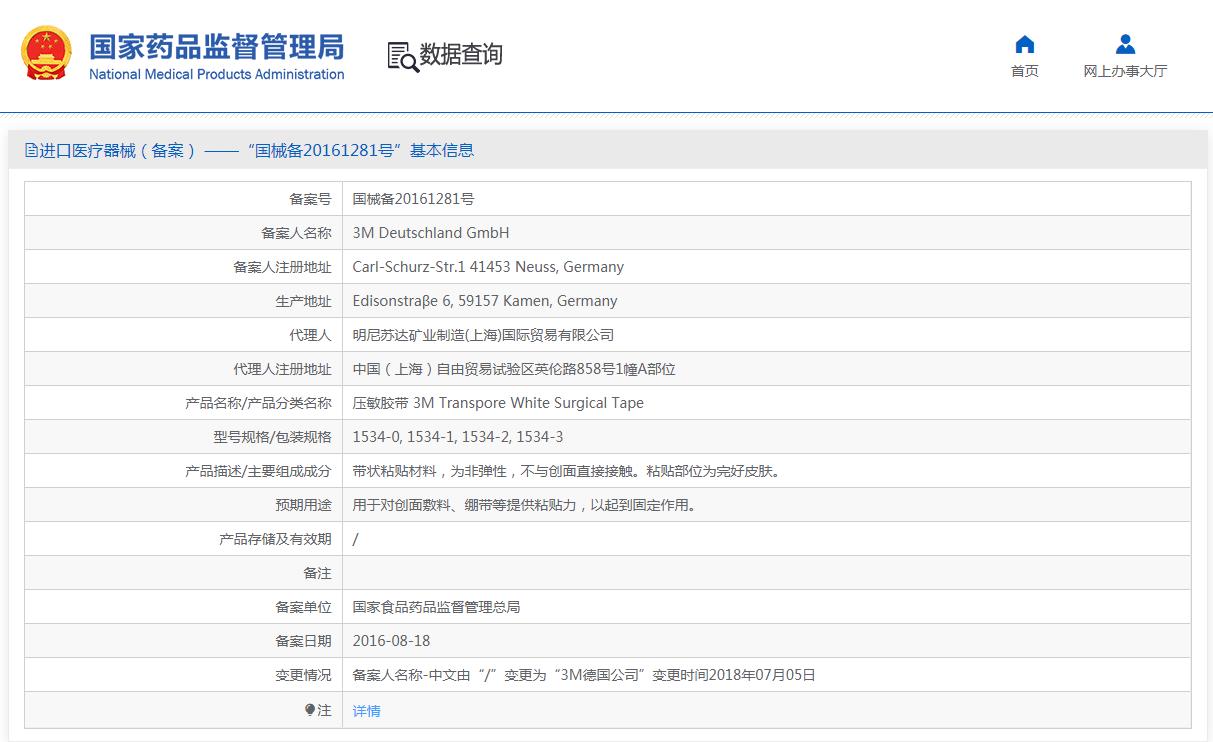Click the 数据查询 heading text
The width and height of the screenshot is (1213, 742).
pyautogui.click(x=461, y=55)
